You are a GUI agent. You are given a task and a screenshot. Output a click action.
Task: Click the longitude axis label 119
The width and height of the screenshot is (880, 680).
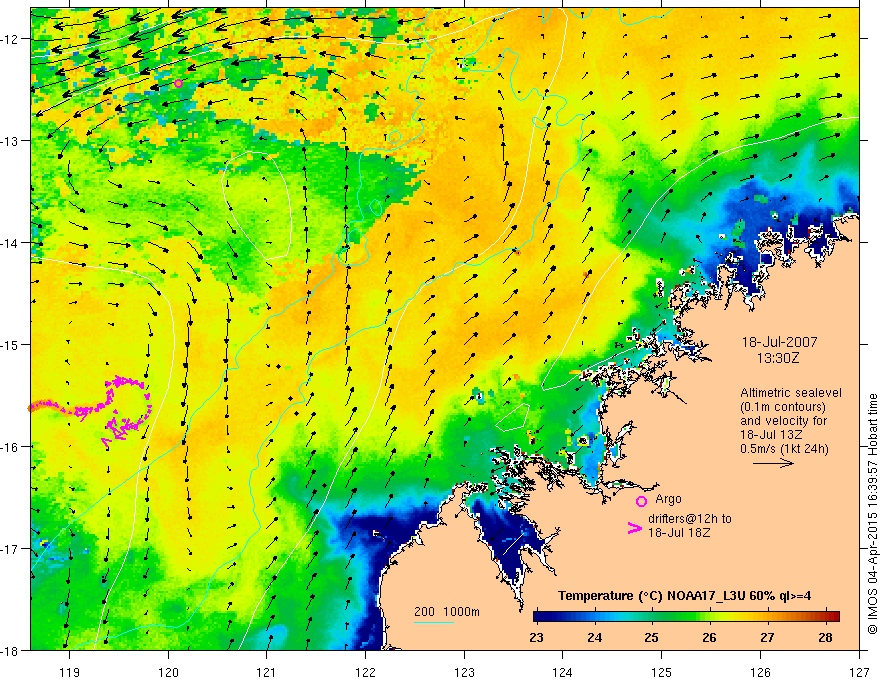click(x=70, y=672)
